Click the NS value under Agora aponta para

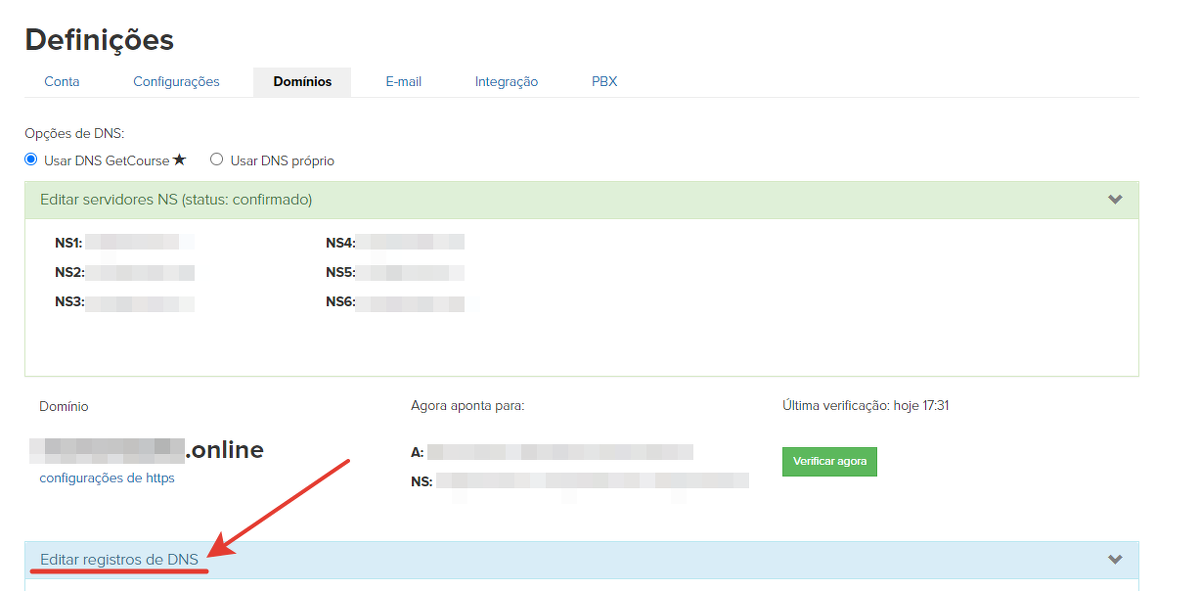click(x=592, y=481)
